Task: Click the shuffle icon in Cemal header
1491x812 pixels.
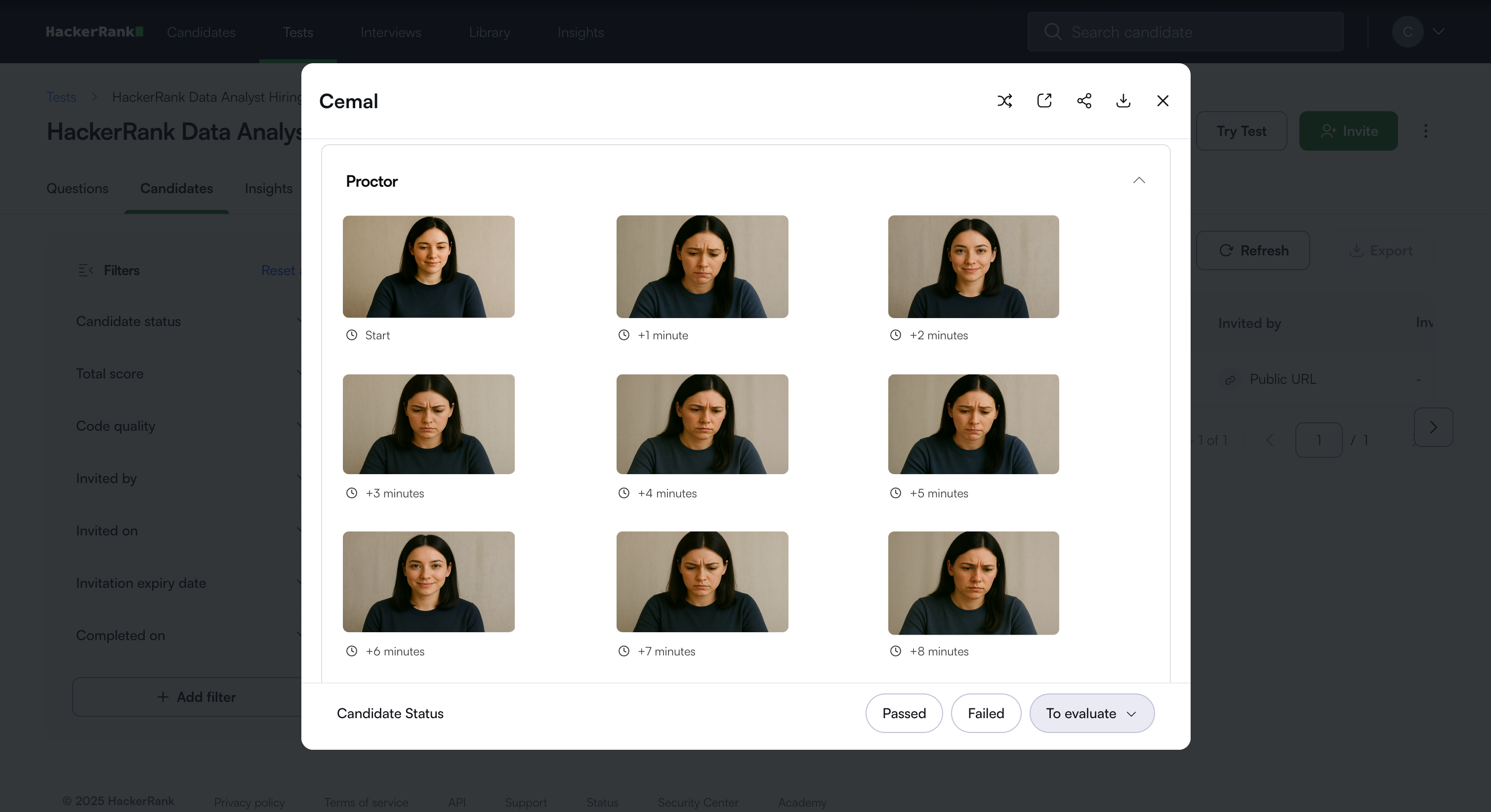Action: point(1005,101)
